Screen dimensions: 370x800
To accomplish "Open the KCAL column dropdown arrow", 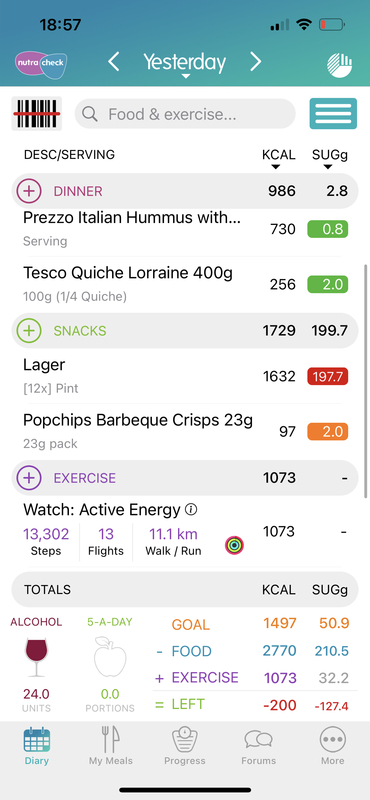I will pos(276,167).
